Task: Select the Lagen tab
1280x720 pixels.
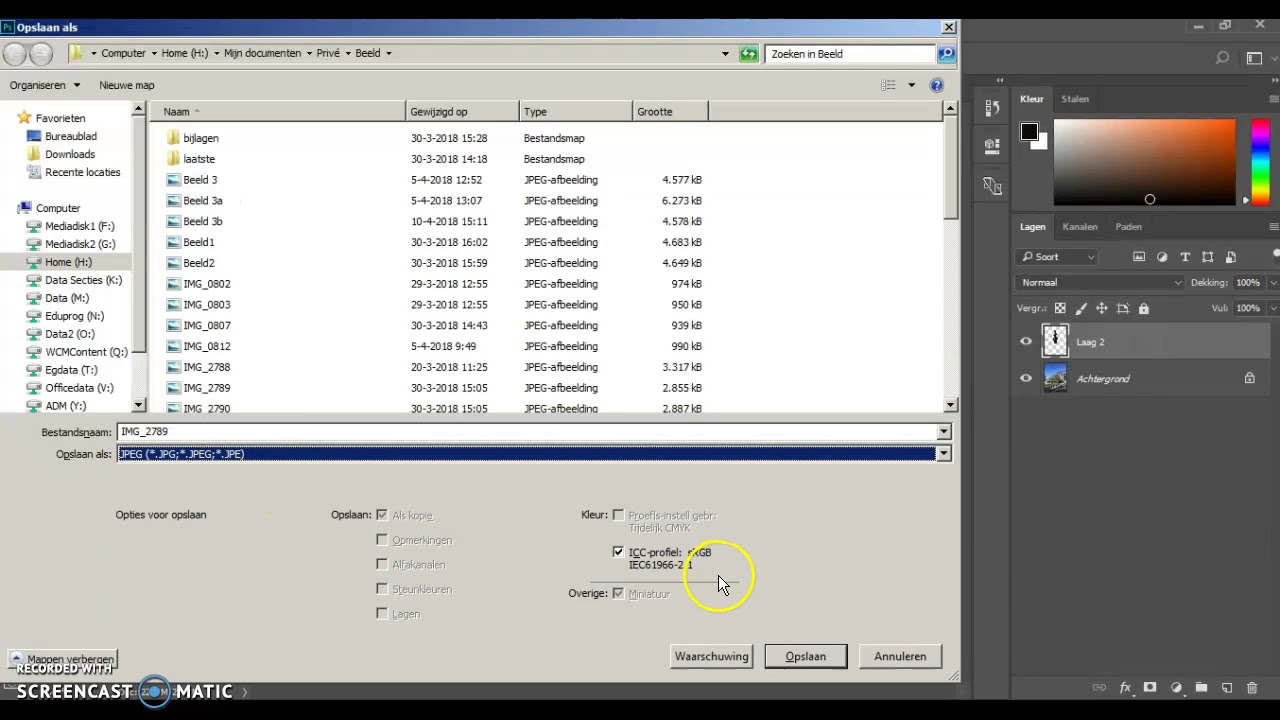Action: [x=1033, y=227]
